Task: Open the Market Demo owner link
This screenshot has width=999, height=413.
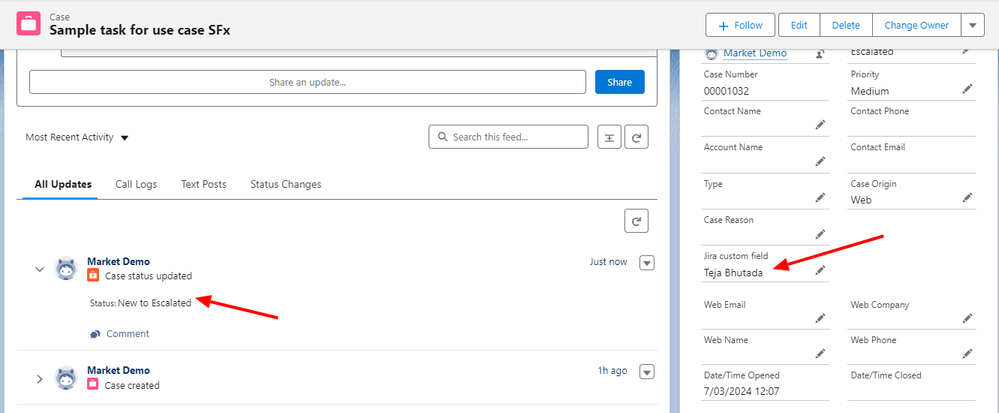Action: click(x=754, y=54)
